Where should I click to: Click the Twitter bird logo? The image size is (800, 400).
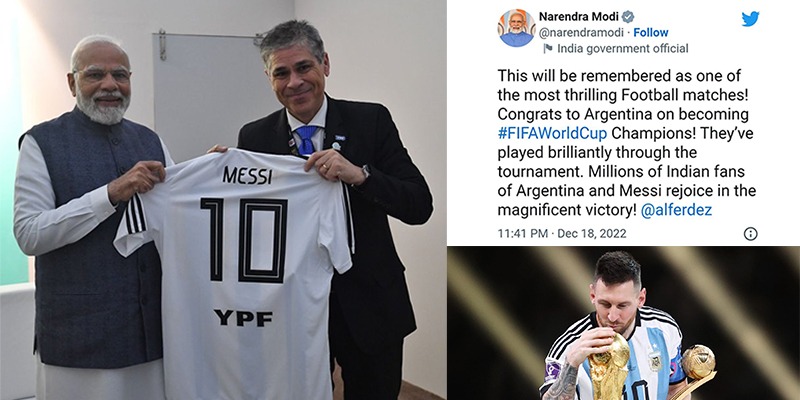[750, 19]
